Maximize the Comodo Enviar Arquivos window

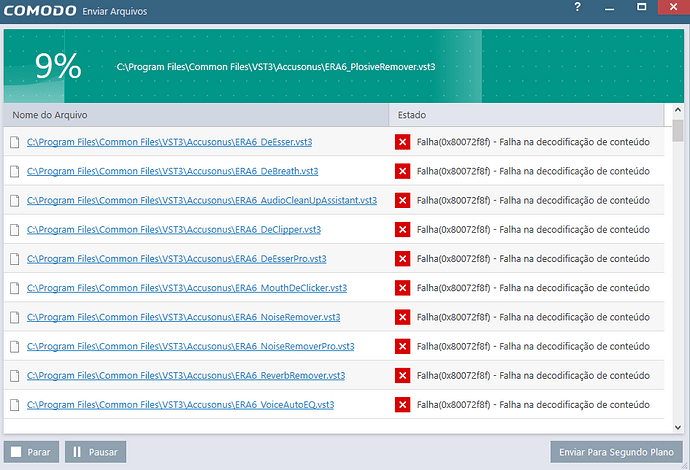click(x=642, y=7)
